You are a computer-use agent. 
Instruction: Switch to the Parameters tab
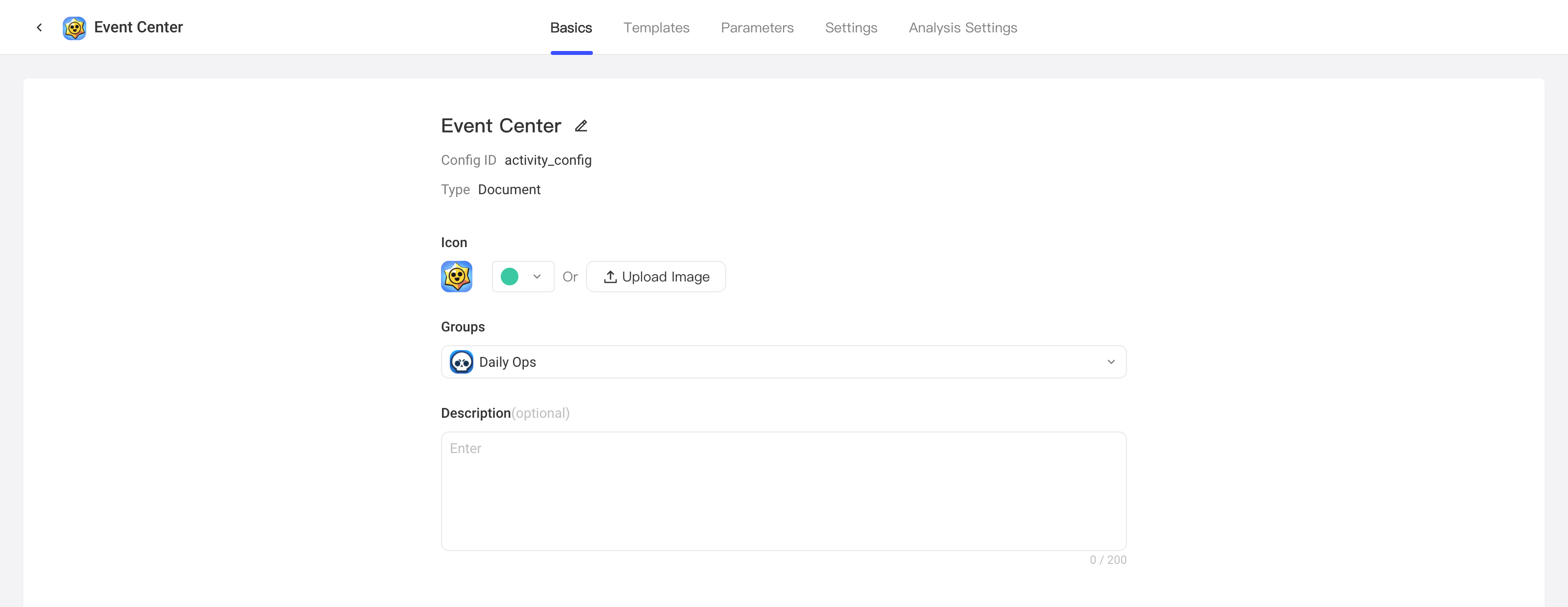pyautogui.click(x=757, y=28)
